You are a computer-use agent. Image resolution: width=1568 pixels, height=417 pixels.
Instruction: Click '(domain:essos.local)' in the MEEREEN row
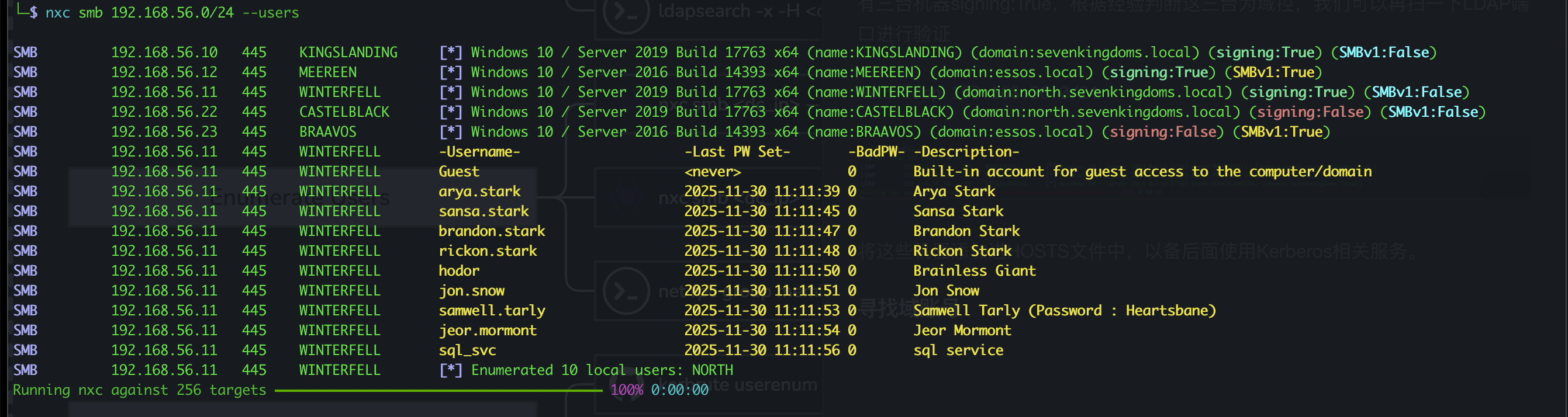point(1011,72)
